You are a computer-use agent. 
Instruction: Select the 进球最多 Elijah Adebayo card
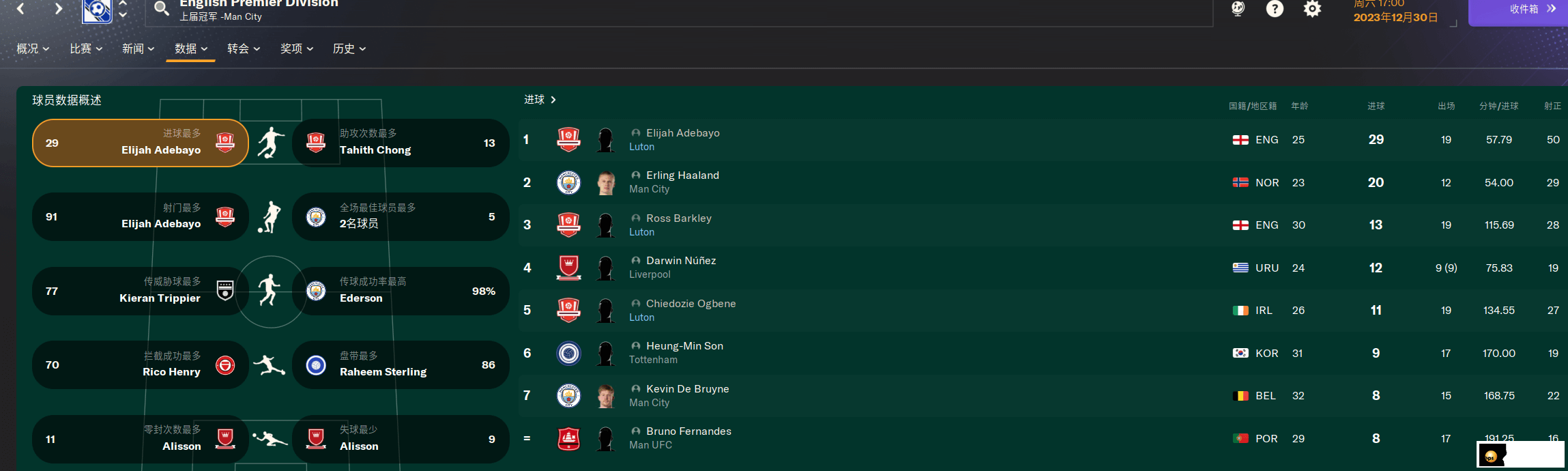point(140,143)
